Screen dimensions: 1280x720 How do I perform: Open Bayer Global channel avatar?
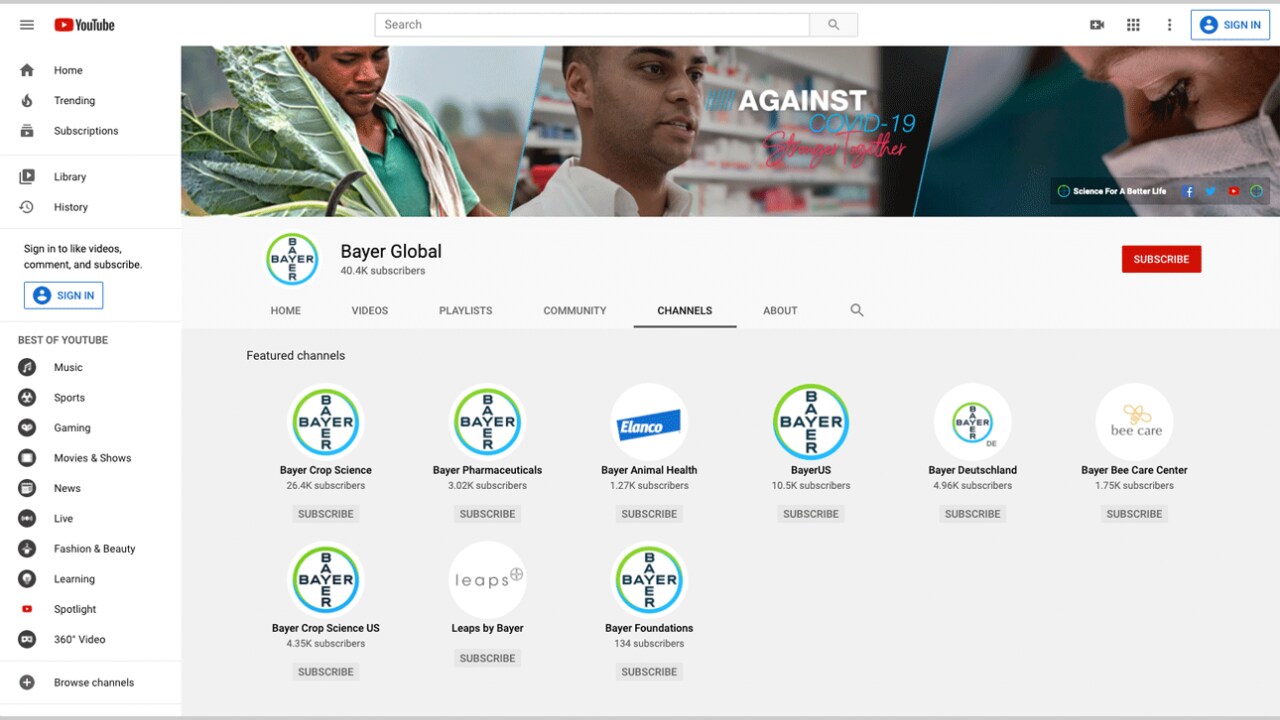(x=292, y=259)
